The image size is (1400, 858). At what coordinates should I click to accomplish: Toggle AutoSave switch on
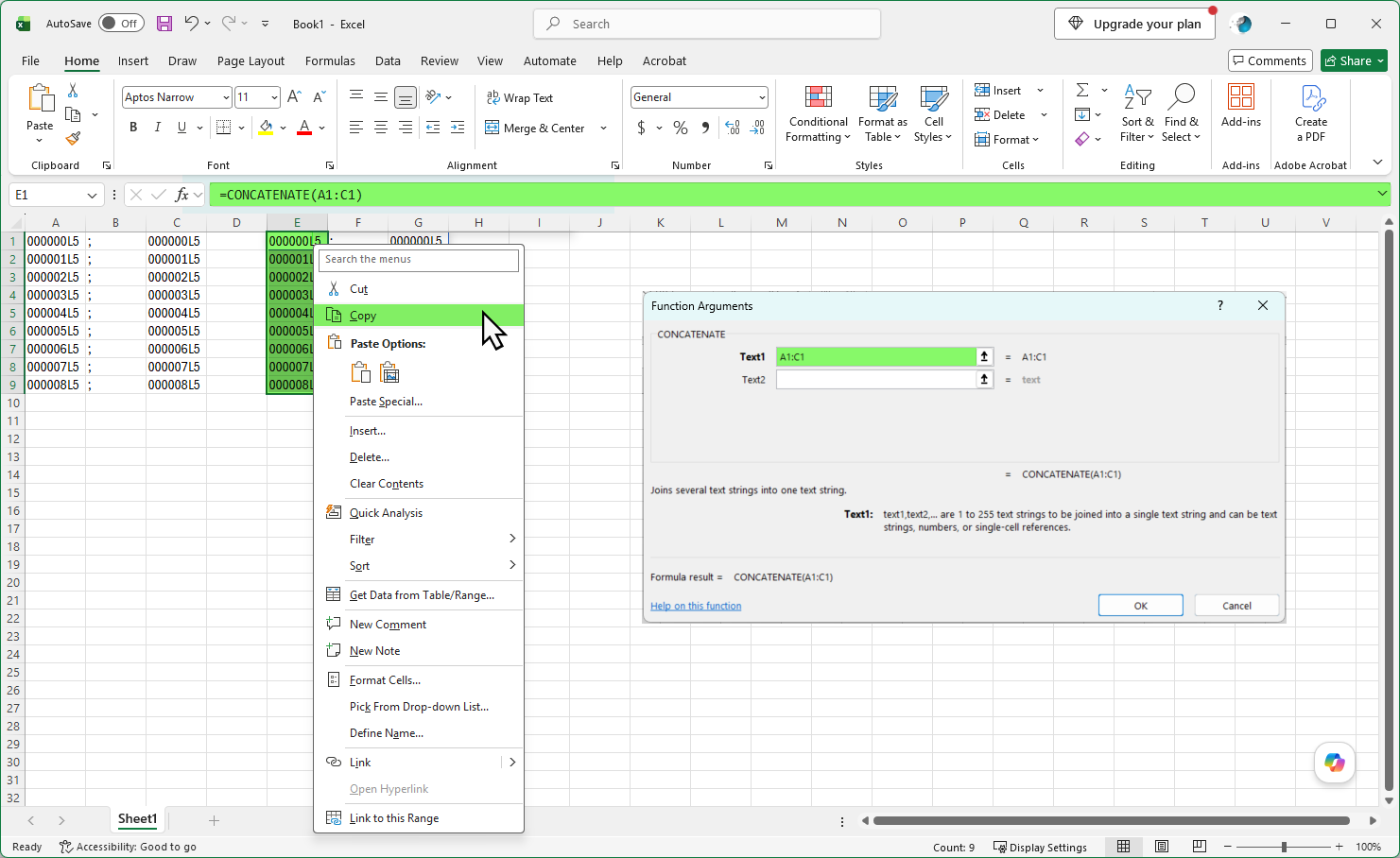[x=121, y=24]
